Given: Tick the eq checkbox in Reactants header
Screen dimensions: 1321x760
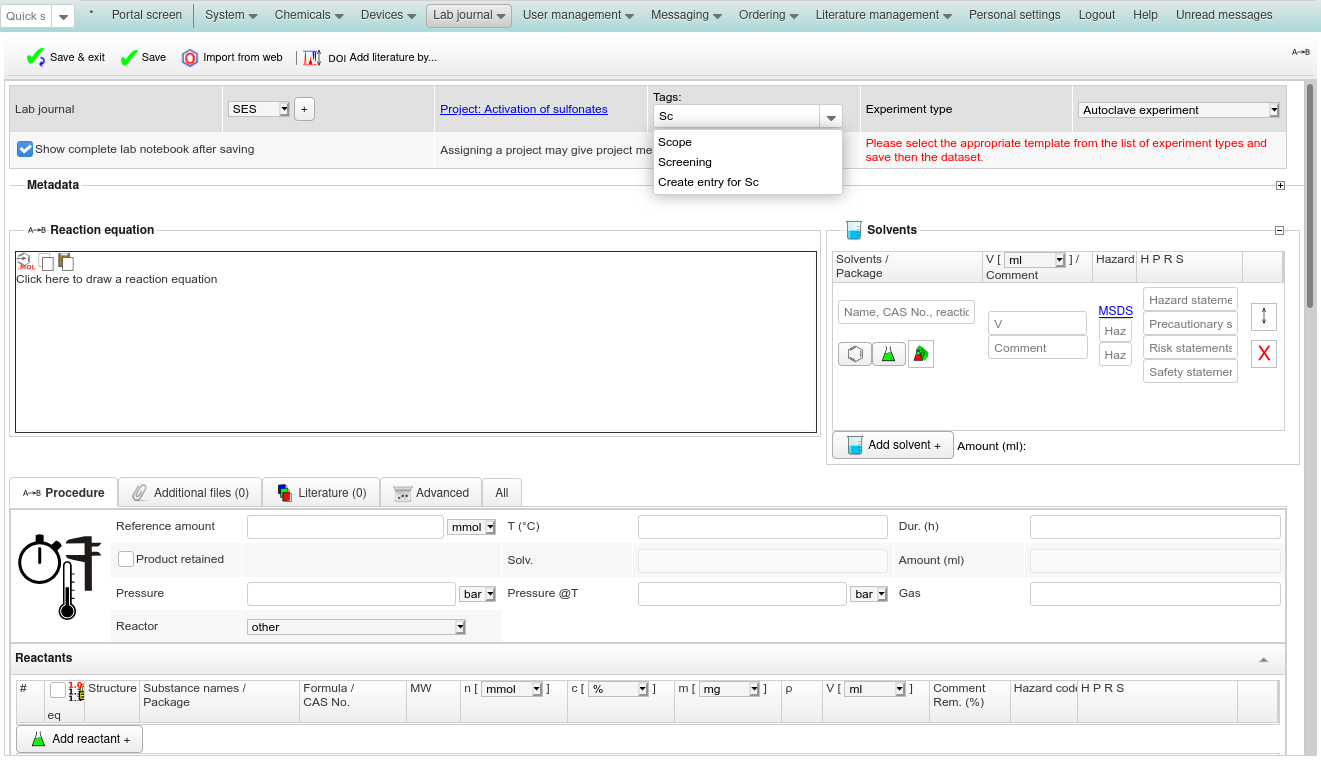Looking at the screenshot, I should (x=58, y=690).
